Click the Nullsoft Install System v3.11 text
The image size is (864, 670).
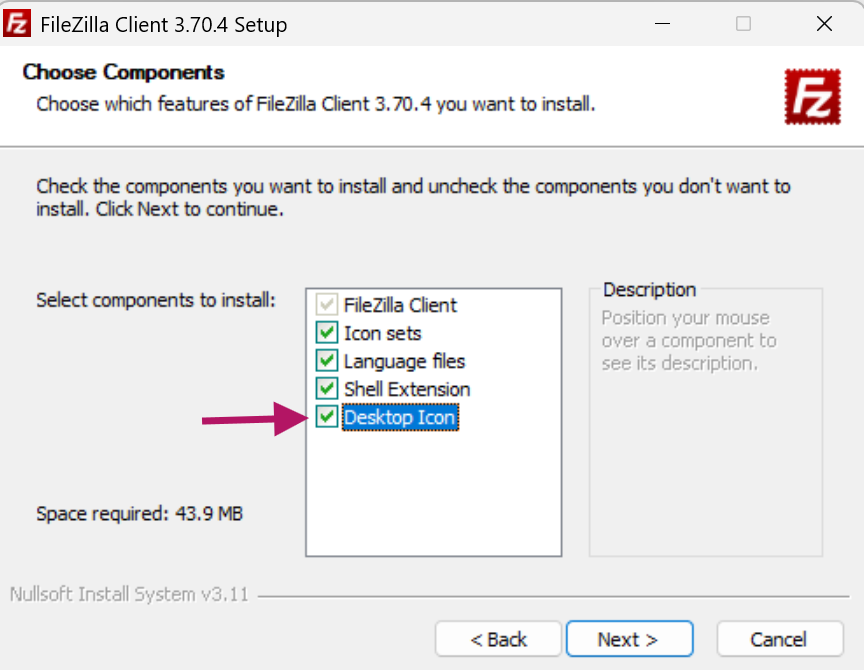[129, 594]
